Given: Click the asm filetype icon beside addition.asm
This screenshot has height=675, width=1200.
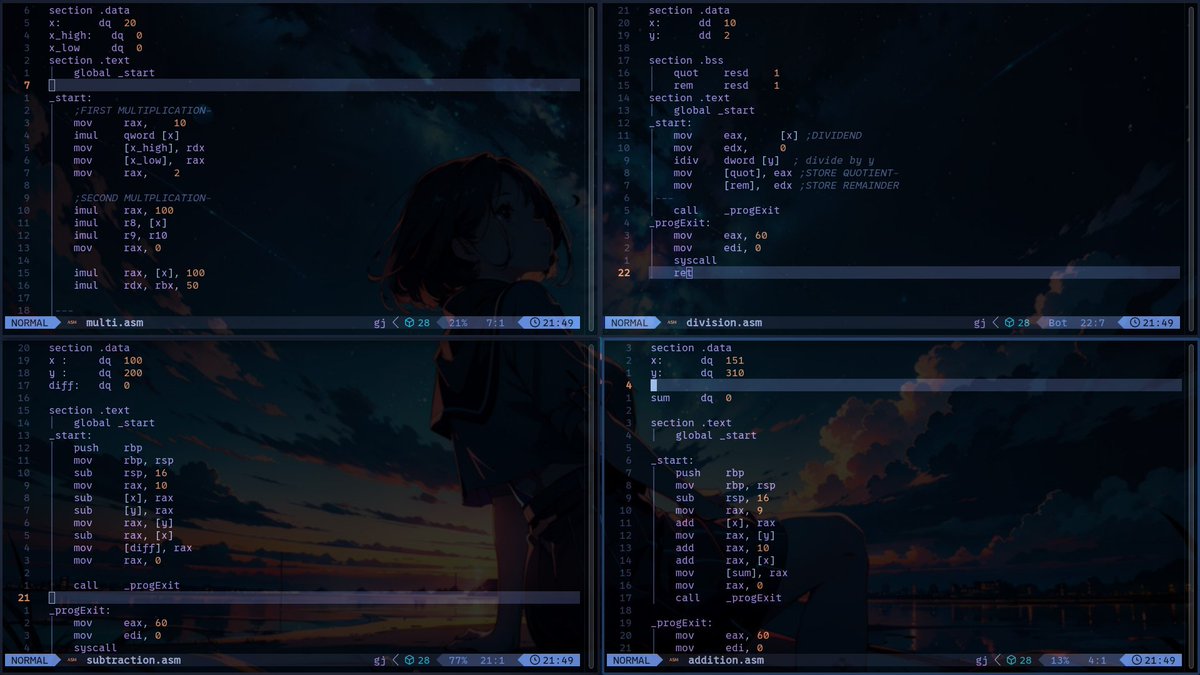Looking at the screenshot, I should point(674,661).
